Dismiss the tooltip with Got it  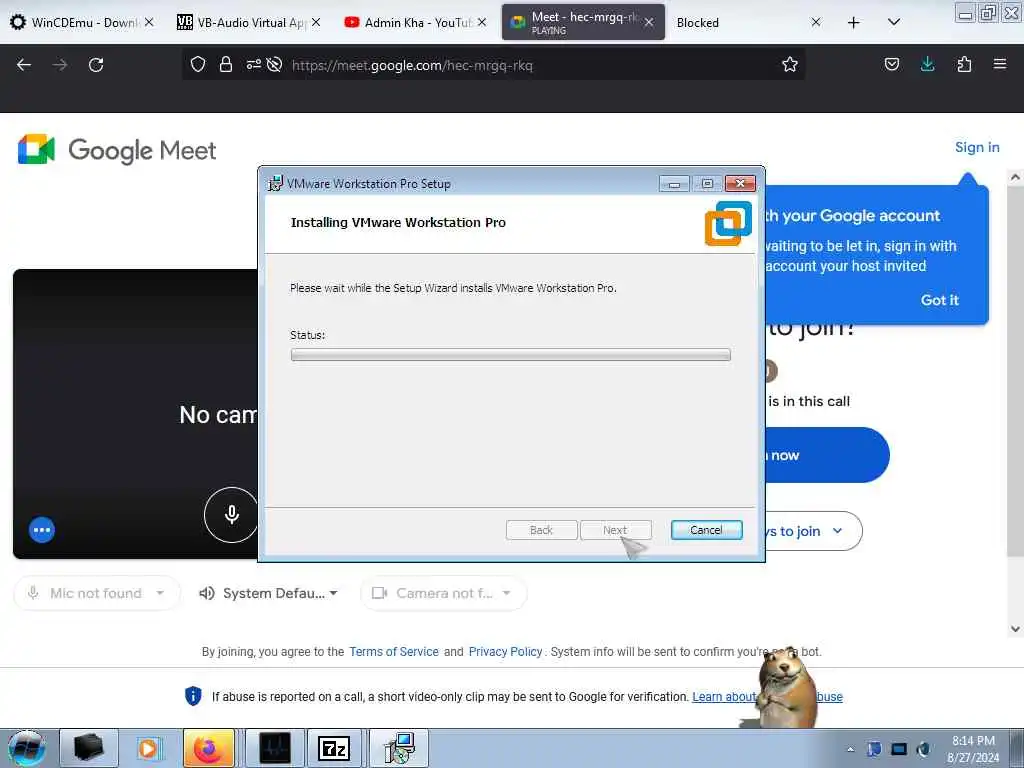pyautogui.click(x=939, y=300)
